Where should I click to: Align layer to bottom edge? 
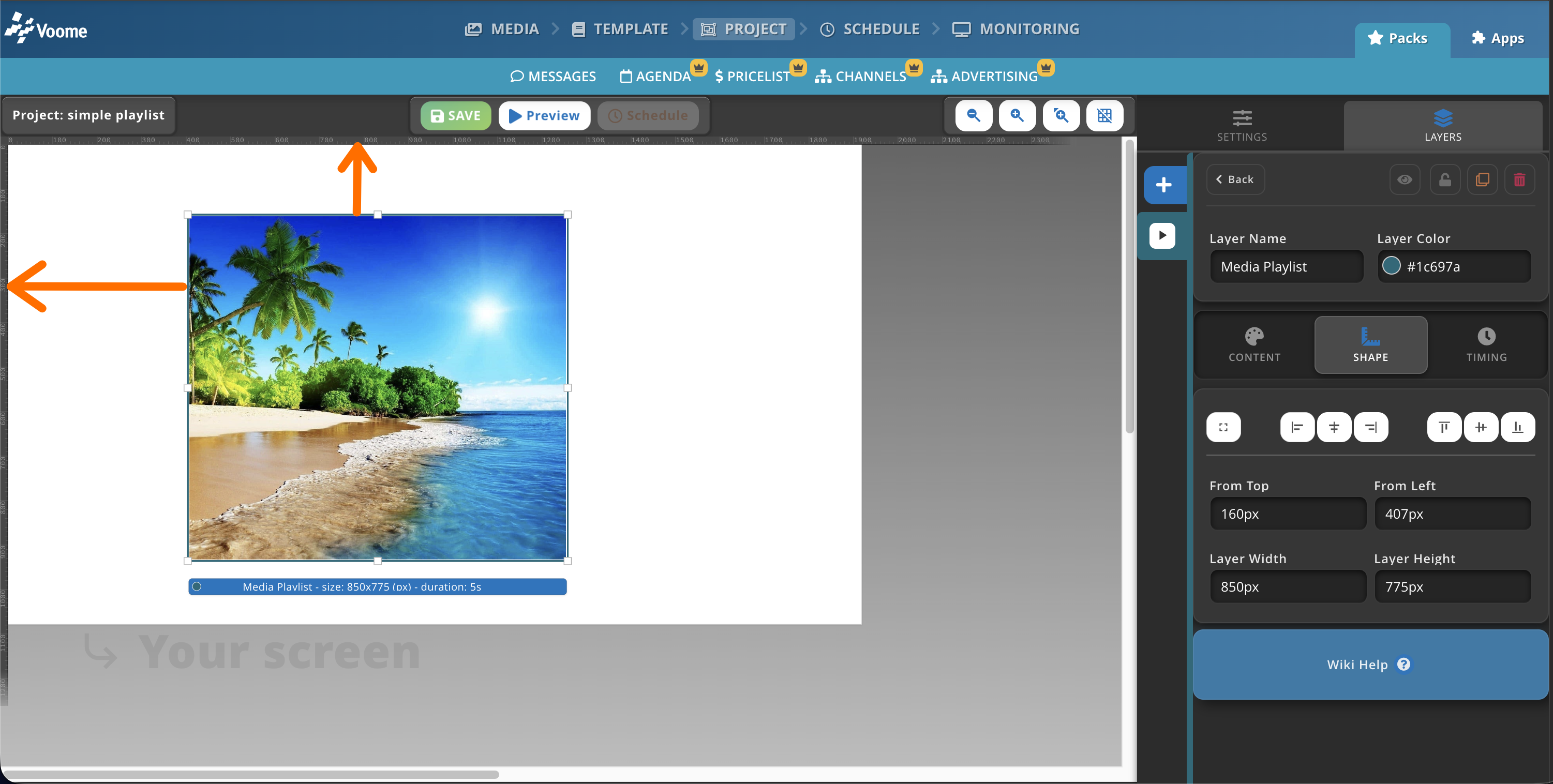(1517, 427)
